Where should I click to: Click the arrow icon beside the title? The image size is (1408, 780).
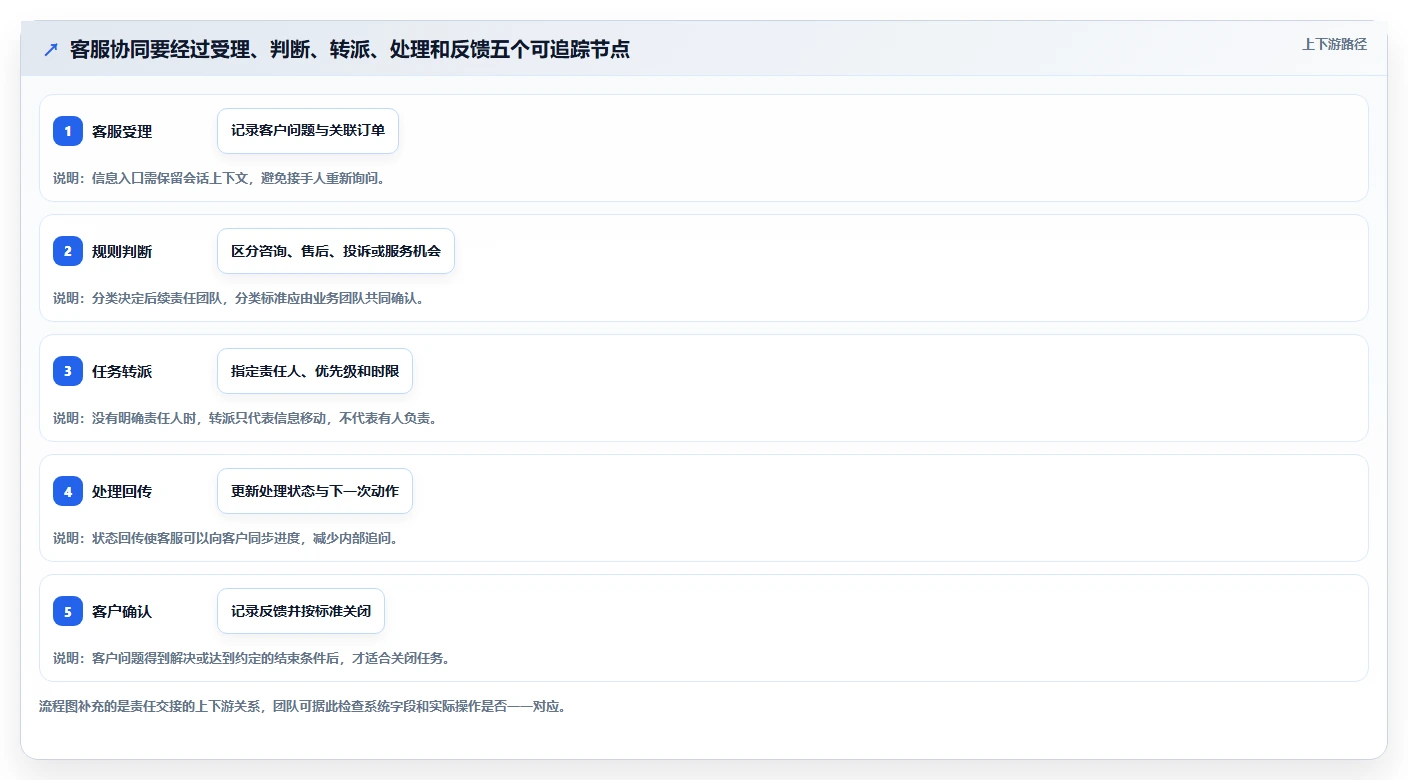(x=51, y=50)
